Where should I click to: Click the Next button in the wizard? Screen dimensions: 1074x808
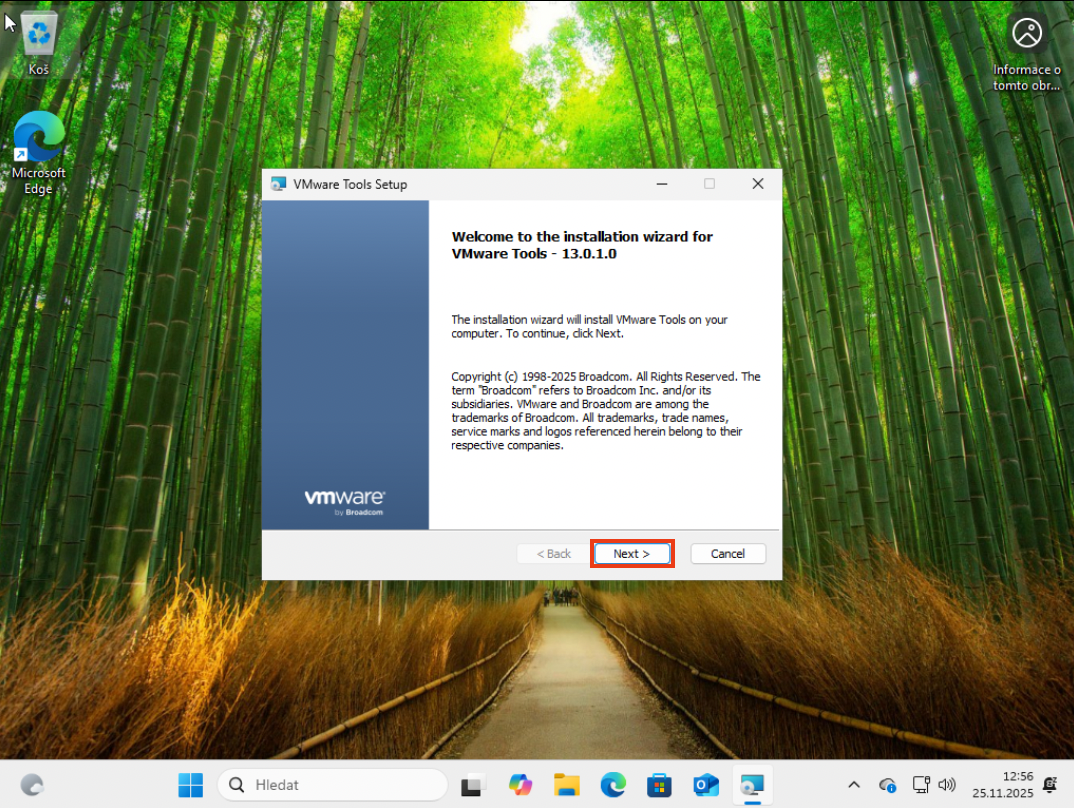coord(632,554)
